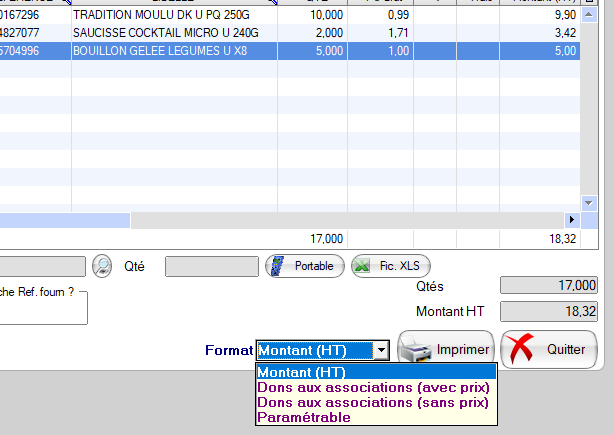Click the Montant HT total field
614x435 pixels.
click(x=548, y=311)
